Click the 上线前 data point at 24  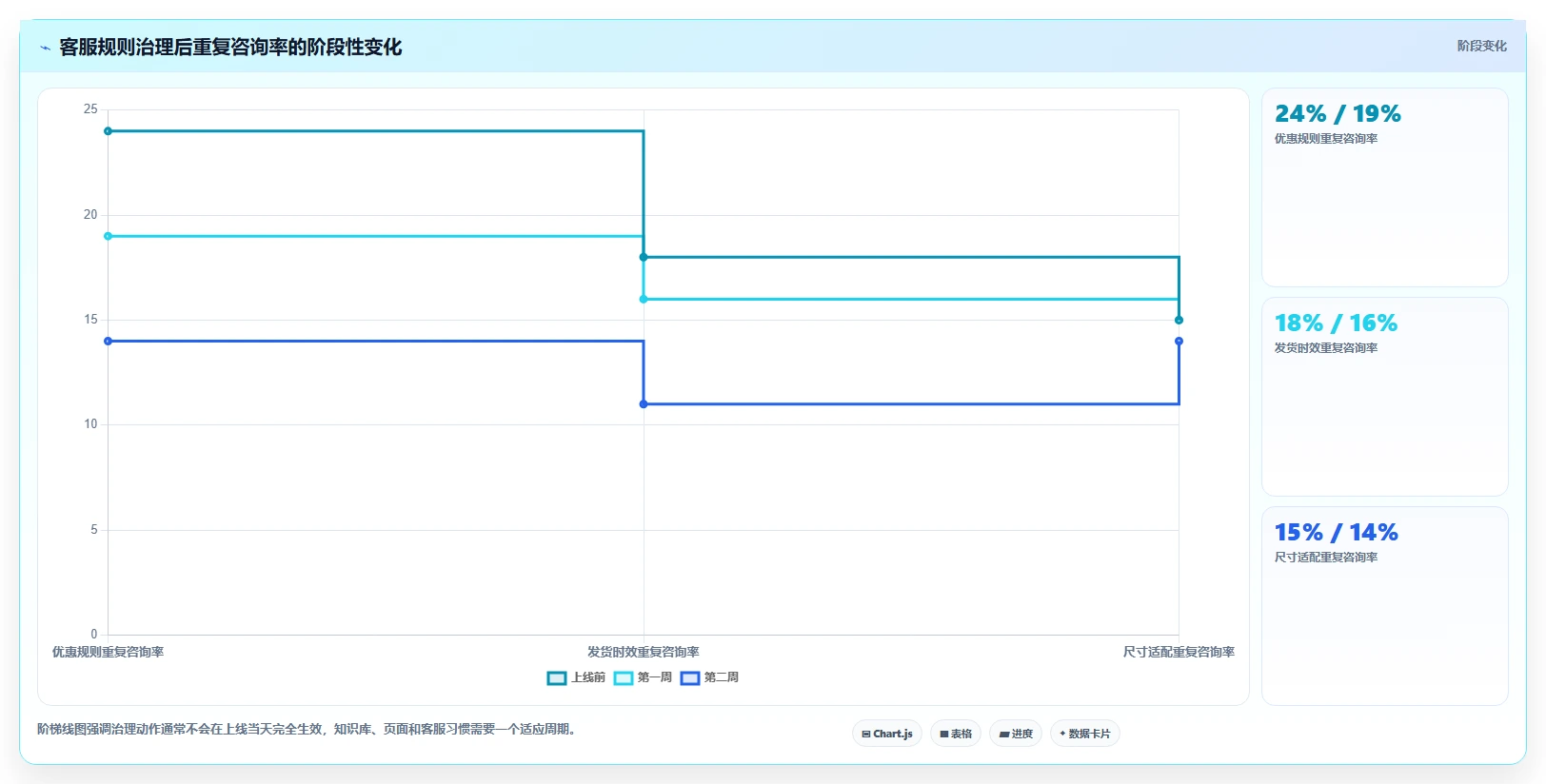(x=108, y=131)
